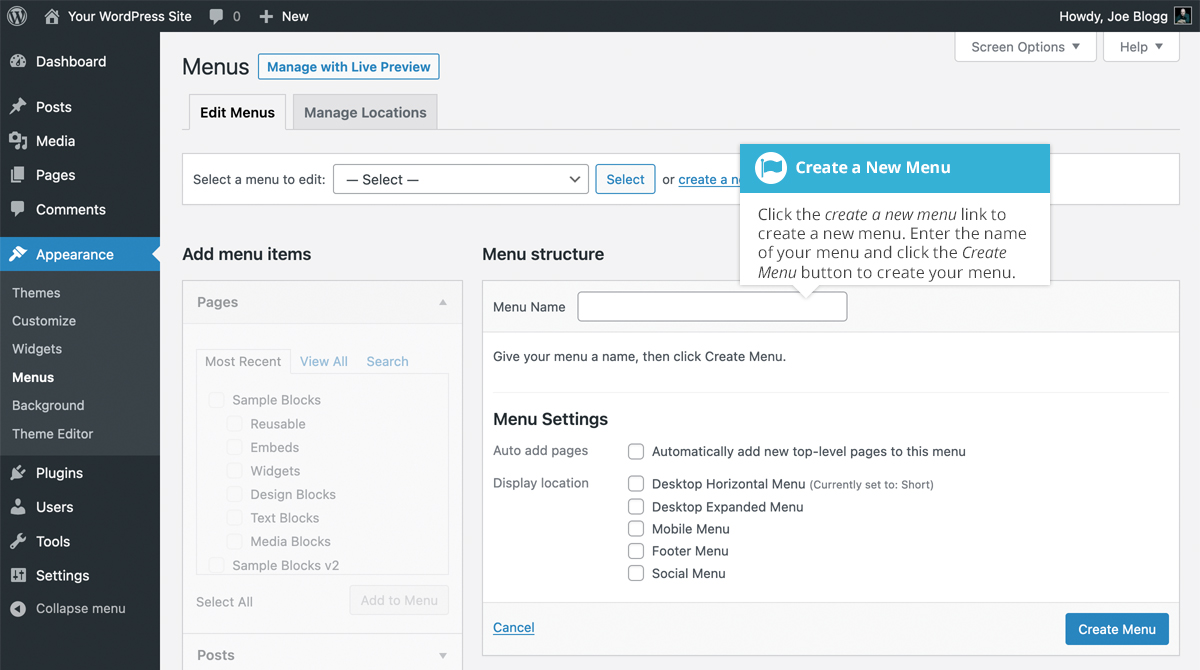Open the Select a menu to edit dropdown

[461, 179]
